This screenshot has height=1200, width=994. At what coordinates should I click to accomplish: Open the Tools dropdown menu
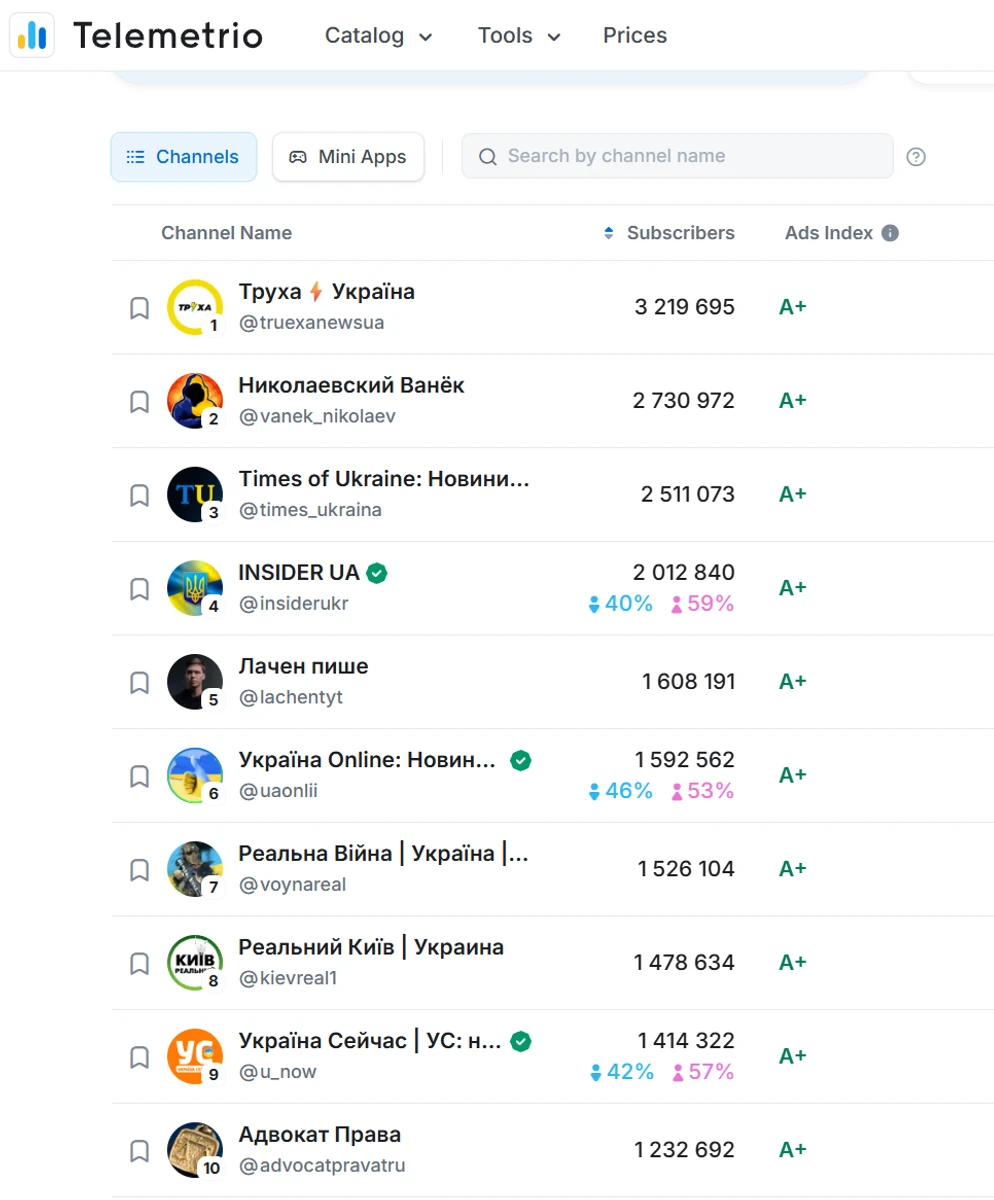click(x=518, y=36)
